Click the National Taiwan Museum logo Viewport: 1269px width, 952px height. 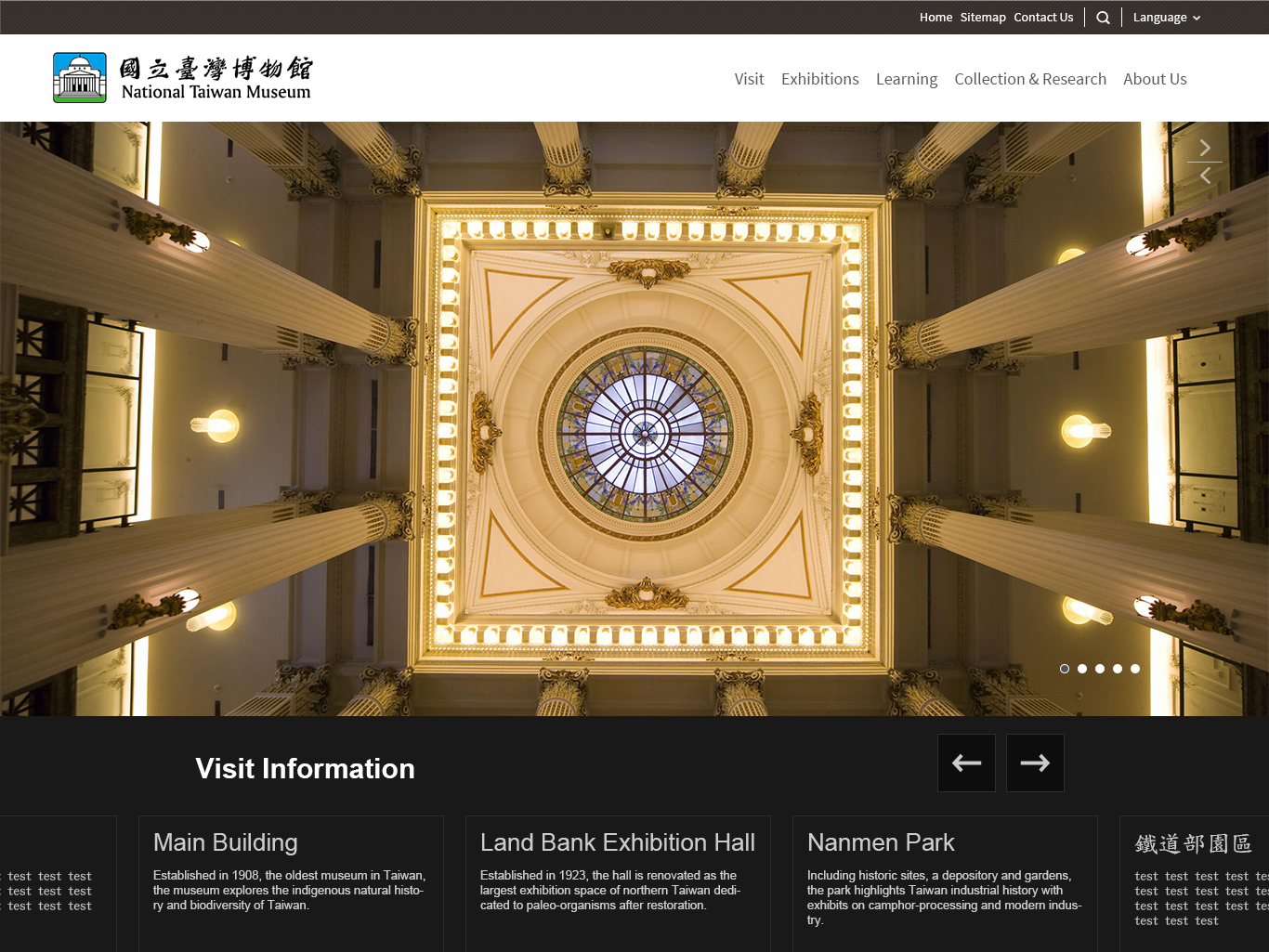(182, 78)
